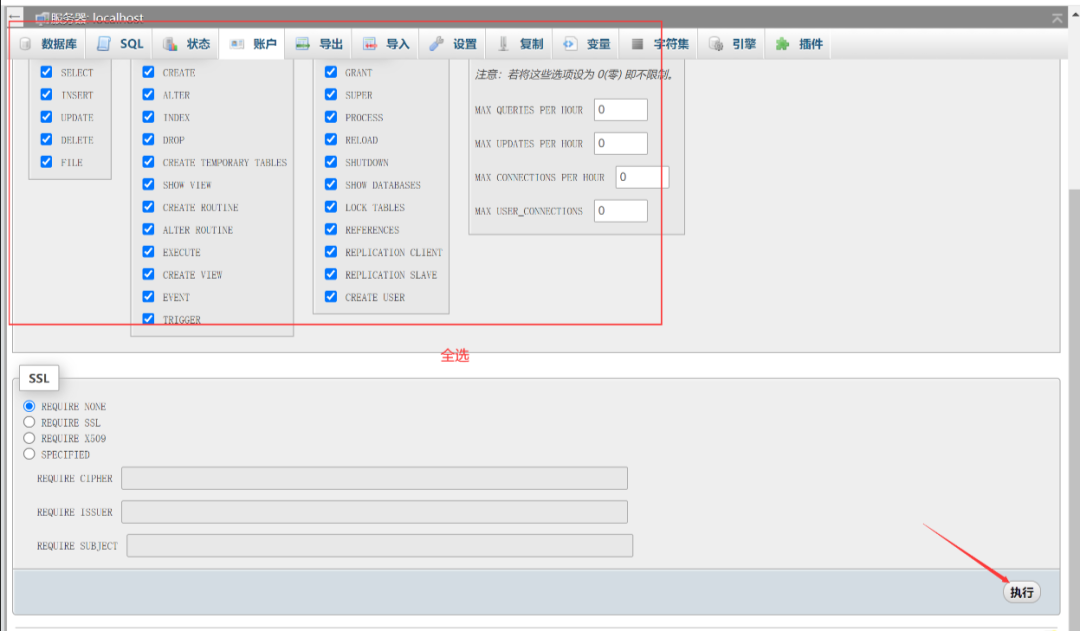Uncheck the FILE privilege
This screenshot has height=631, width=1080.
pyautogui.click(x=46, y=162)
